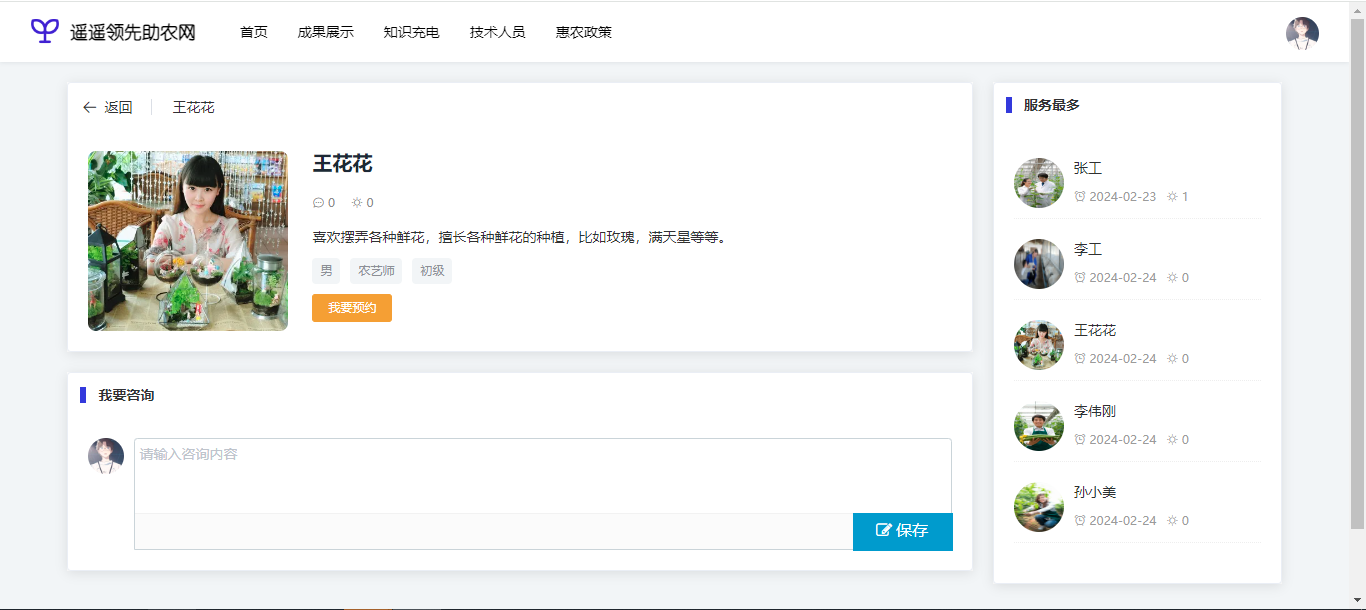Click commenter avatar beside the input box
The height and width of the screenshot is (610, 1366).
coord(106,456)
